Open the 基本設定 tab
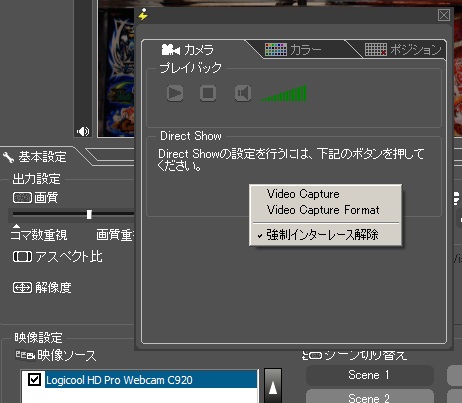 (42, 157)
